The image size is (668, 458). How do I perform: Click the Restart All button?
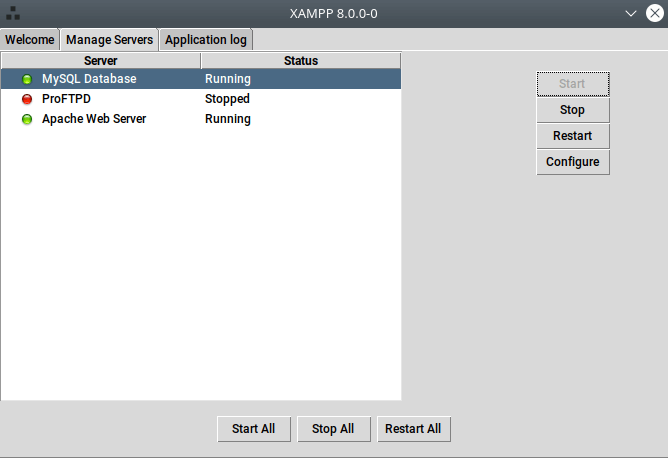pos(413,429)
